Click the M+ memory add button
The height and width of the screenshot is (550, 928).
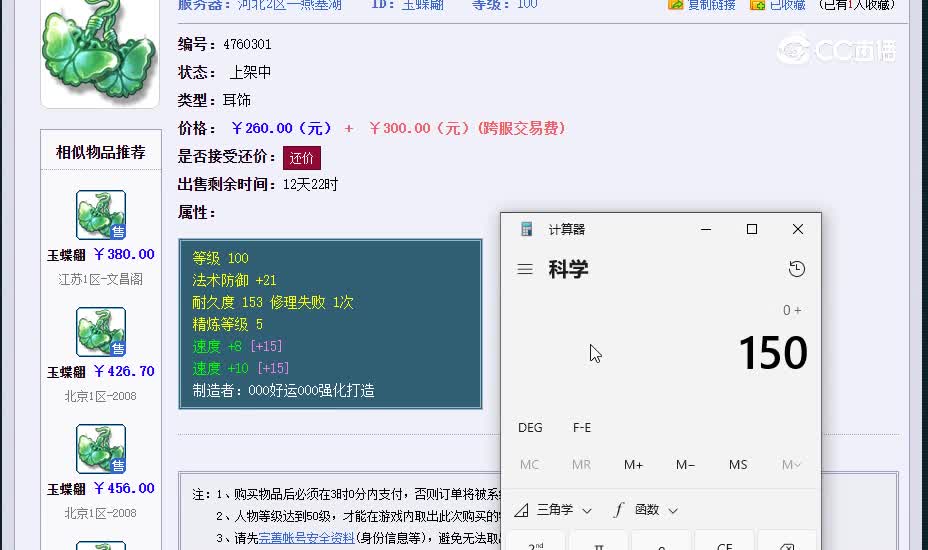(633, 465)
